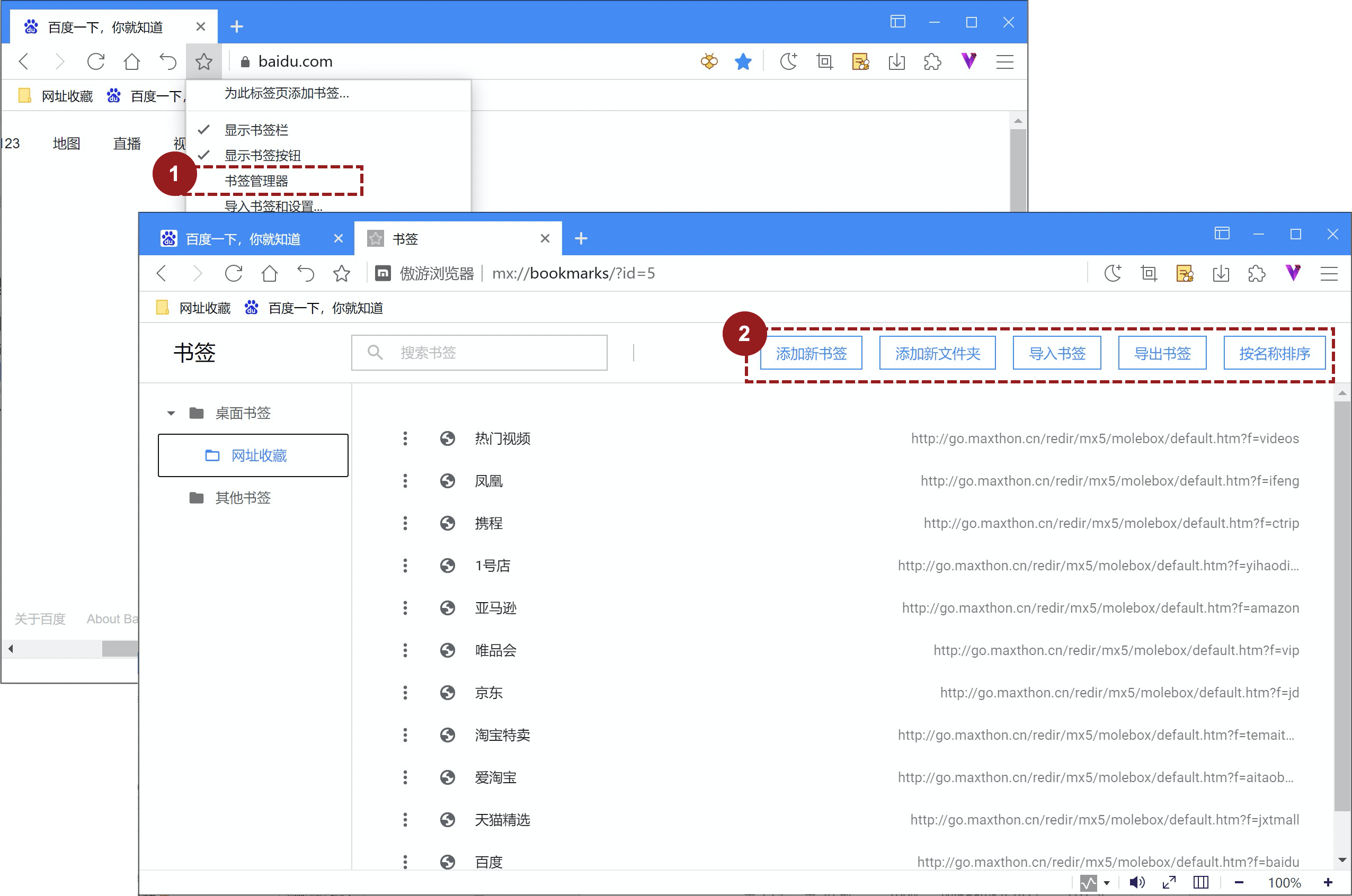Click the star bookmark button in back window
Screen dimensions: 1352x896
(x=203, y=61)
